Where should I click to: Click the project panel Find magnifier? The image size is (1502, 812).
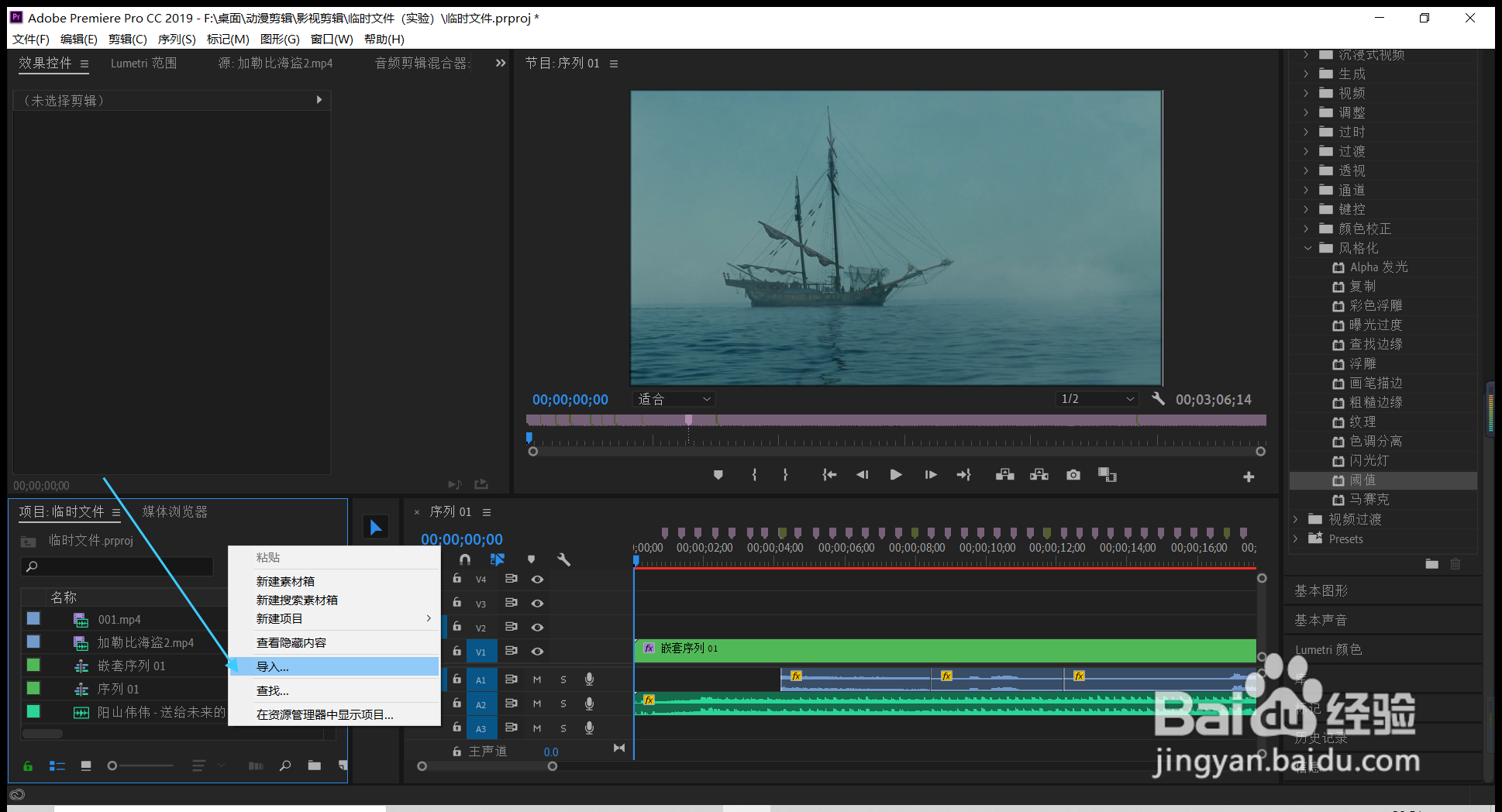click(x=285, y=766)
